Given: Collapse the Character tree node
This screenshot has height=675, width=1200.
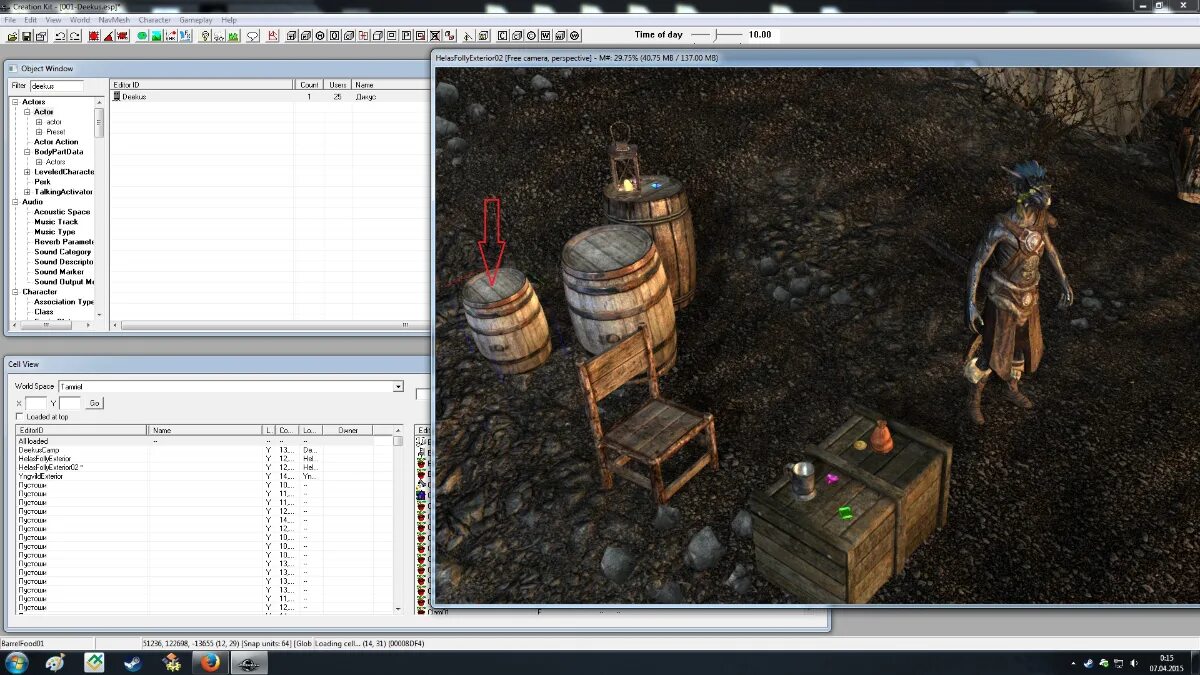Looking at the screenshot, I should tap(15, 292).
